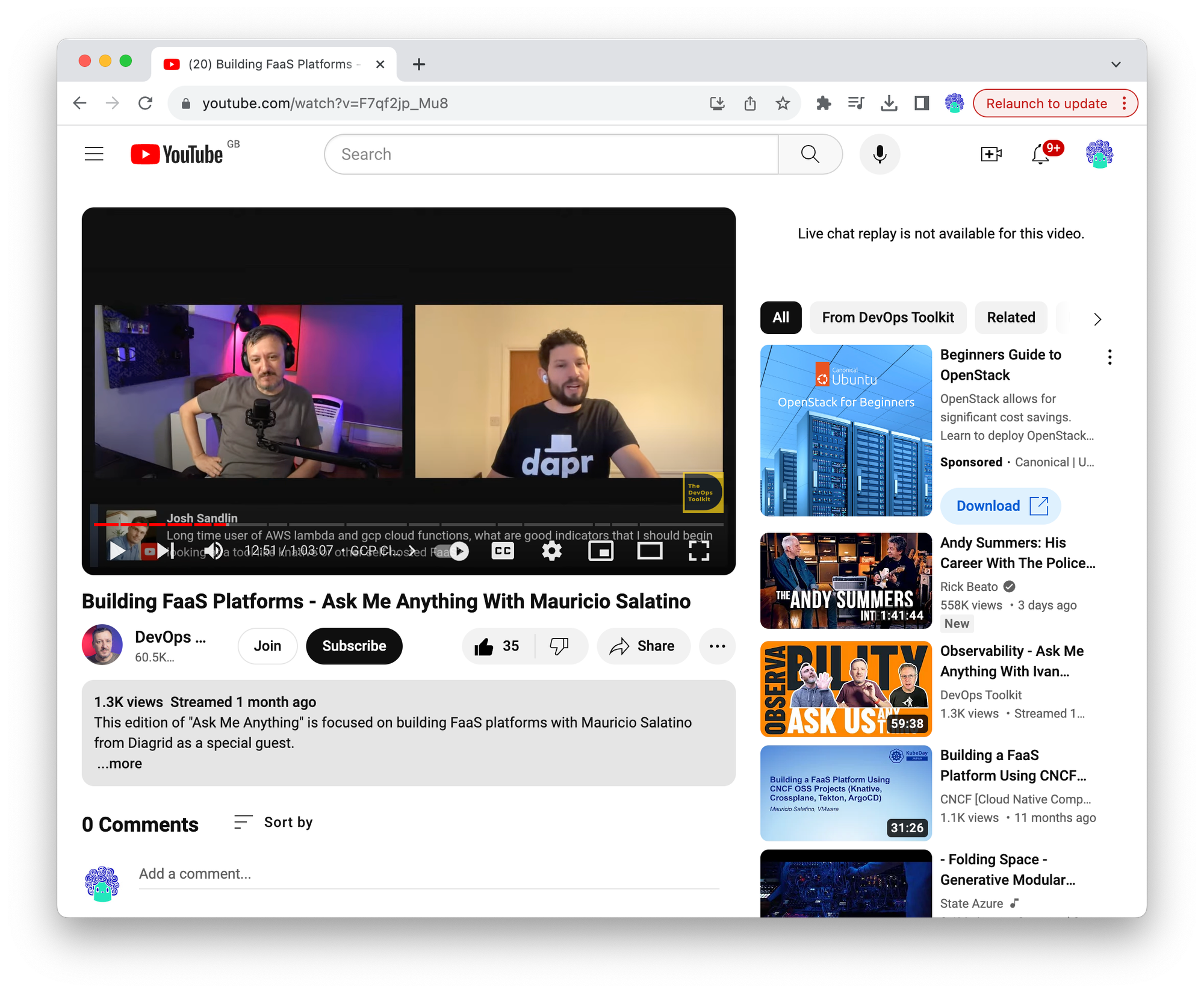1204x993 pixels.
Task: Share this page from the address bar
Action: [749, 104]
